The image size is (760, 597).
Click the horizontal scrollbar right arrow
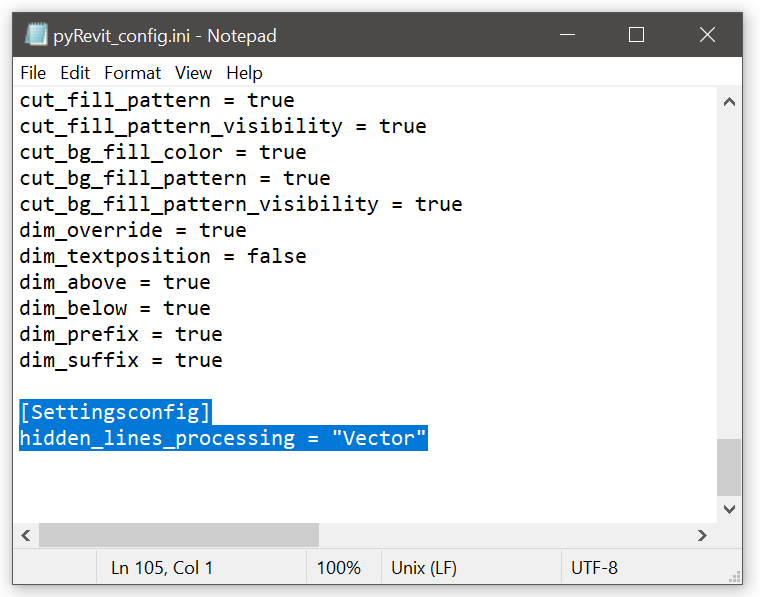tap(702, 535)
